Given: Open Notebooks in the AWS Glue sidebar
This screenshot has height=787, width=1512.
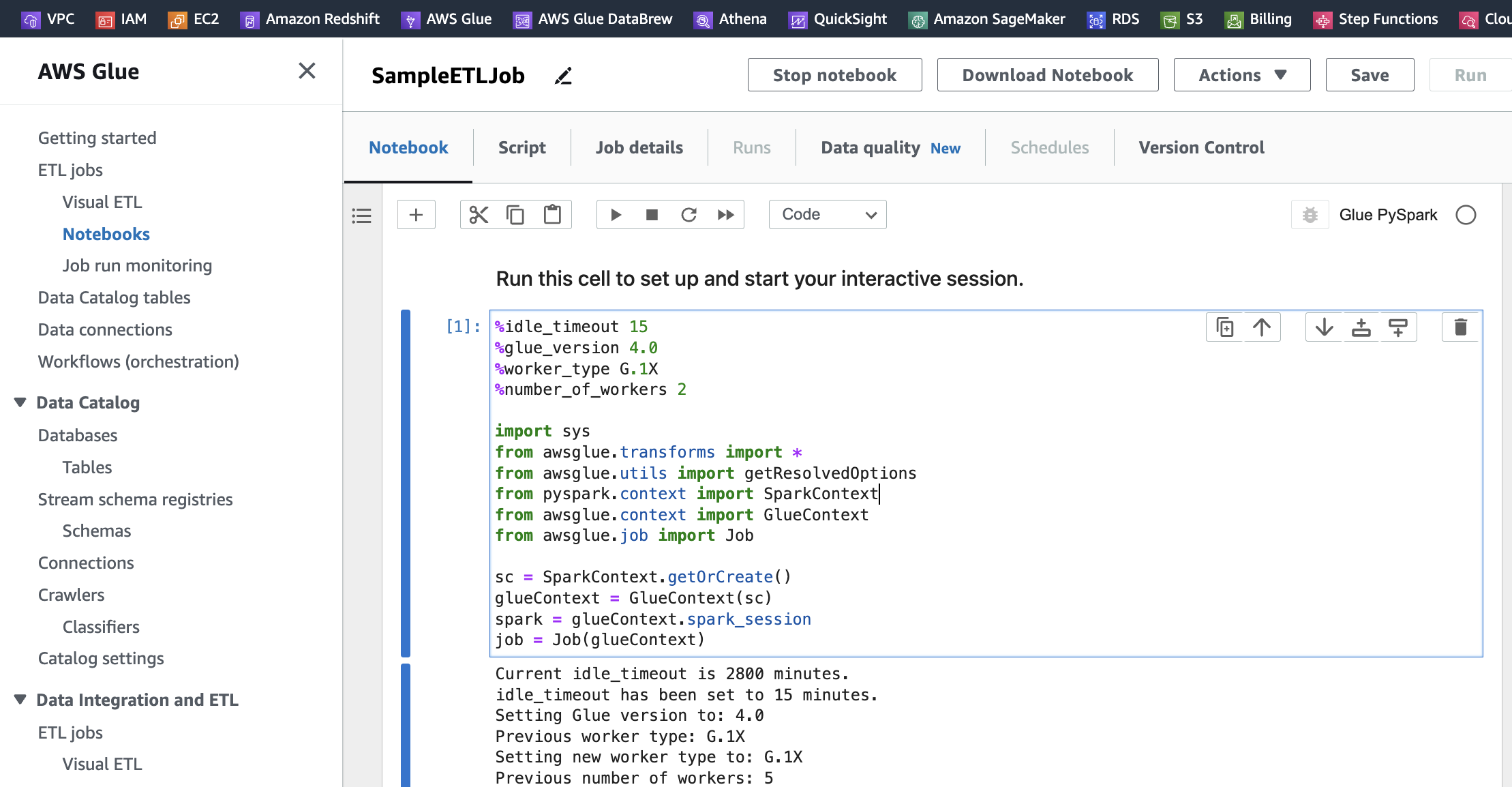Looking at the screenshot, I should coord(106,234).
